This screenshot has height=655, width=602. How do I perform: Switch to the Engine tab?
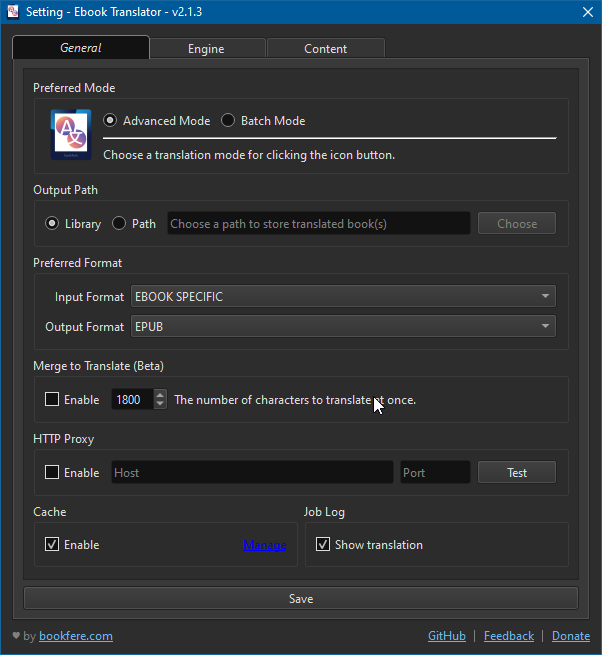(207, 48)
